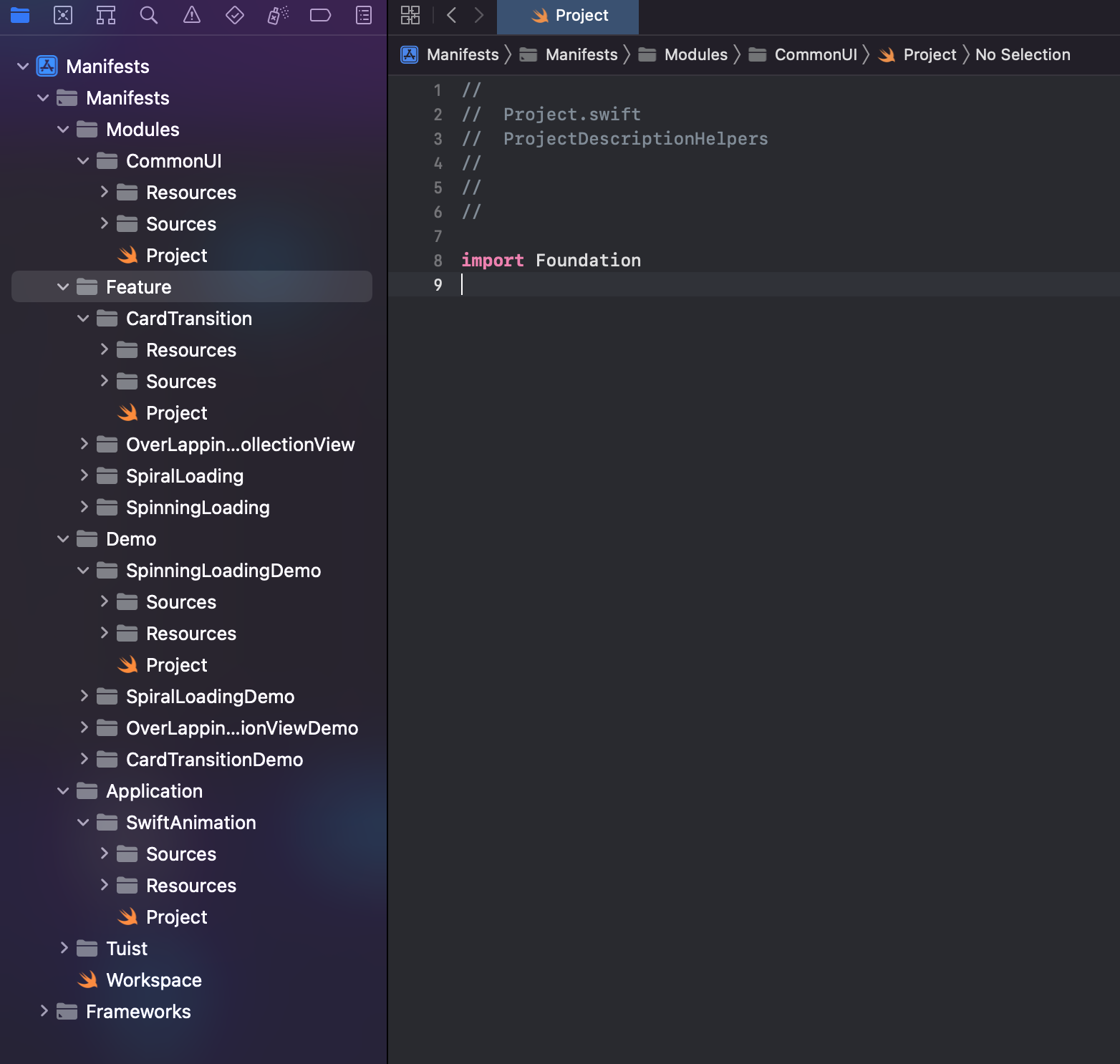Expand the SpiralLoading folder
The image size is (1120, 1064).
pyautogui.click(x=84, y=475)
